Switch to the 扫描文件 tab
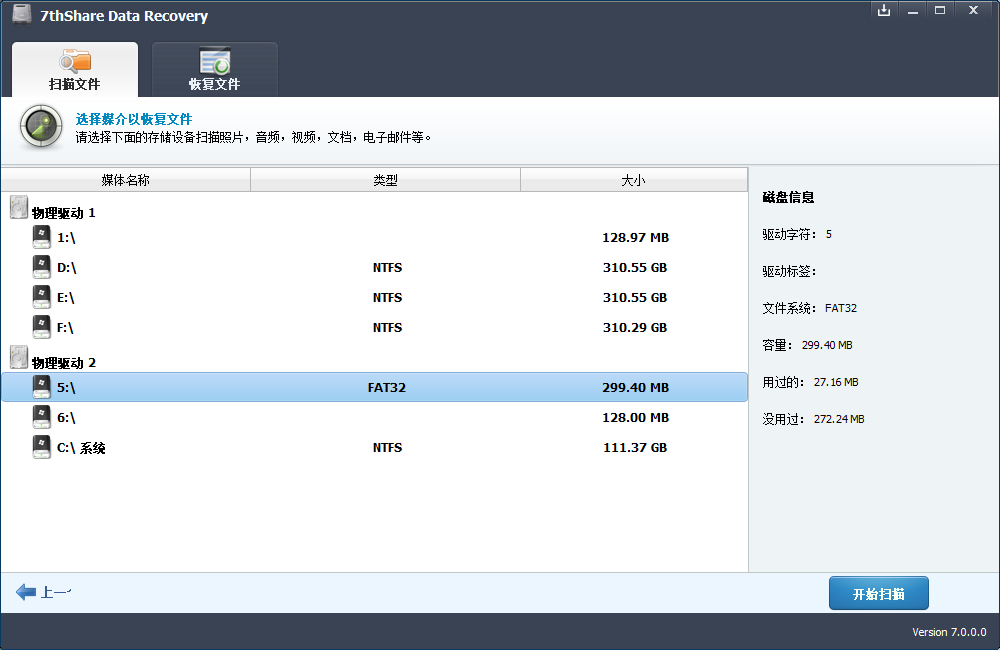 click(x=75, y=70)
